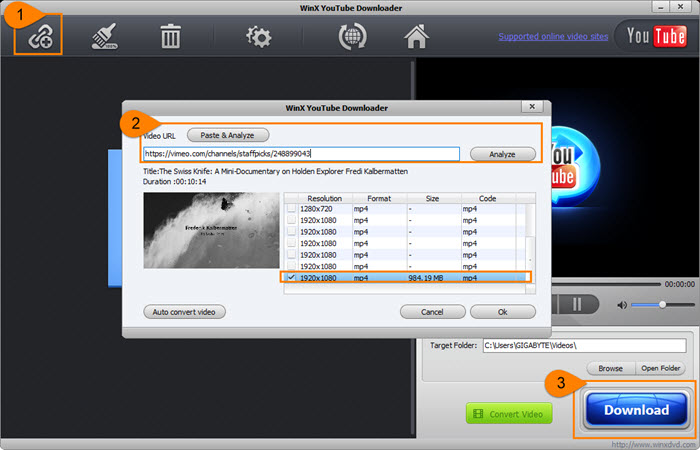Open the Add URL link tool
The image size is (700, 450).
(x=40, y=36)
